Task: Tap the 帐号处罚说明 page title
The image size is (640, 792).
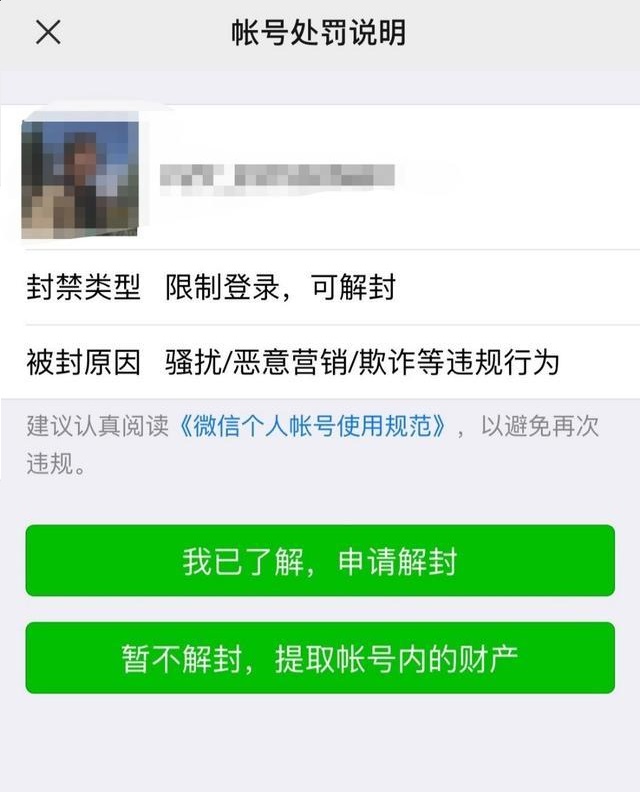Action: pos(319,33)
